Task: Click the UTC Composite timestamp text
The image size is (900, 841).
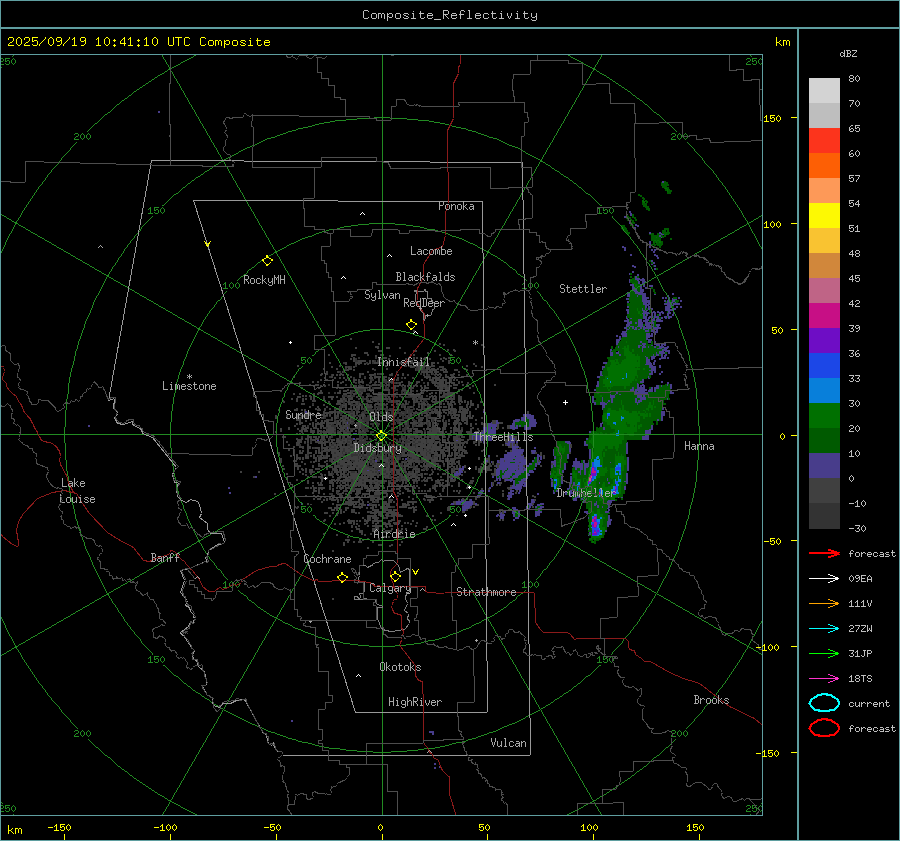Action: tap(139, 42)
